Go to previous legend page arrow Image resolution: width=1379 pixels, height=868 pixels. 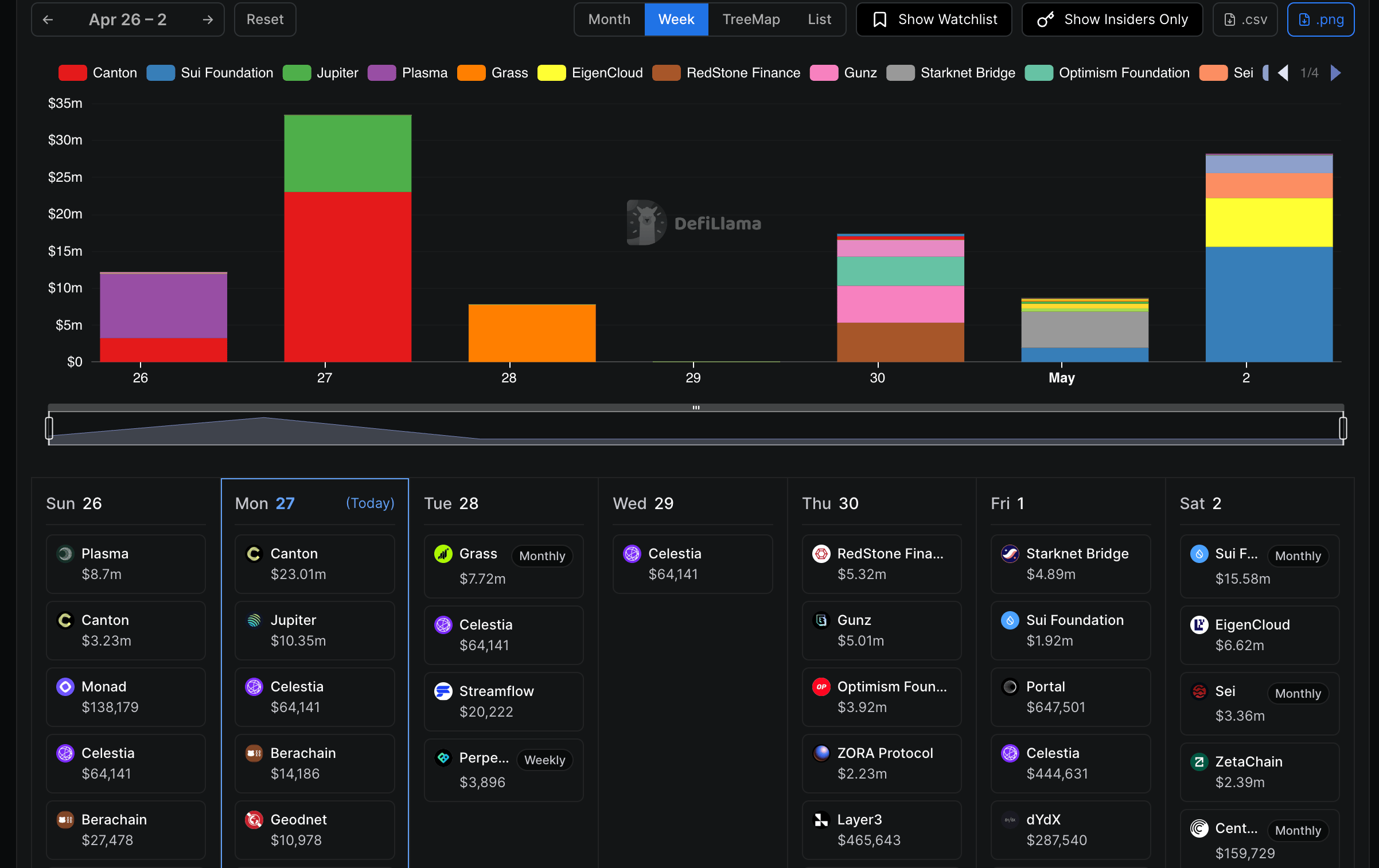[x=1283, y=73]
